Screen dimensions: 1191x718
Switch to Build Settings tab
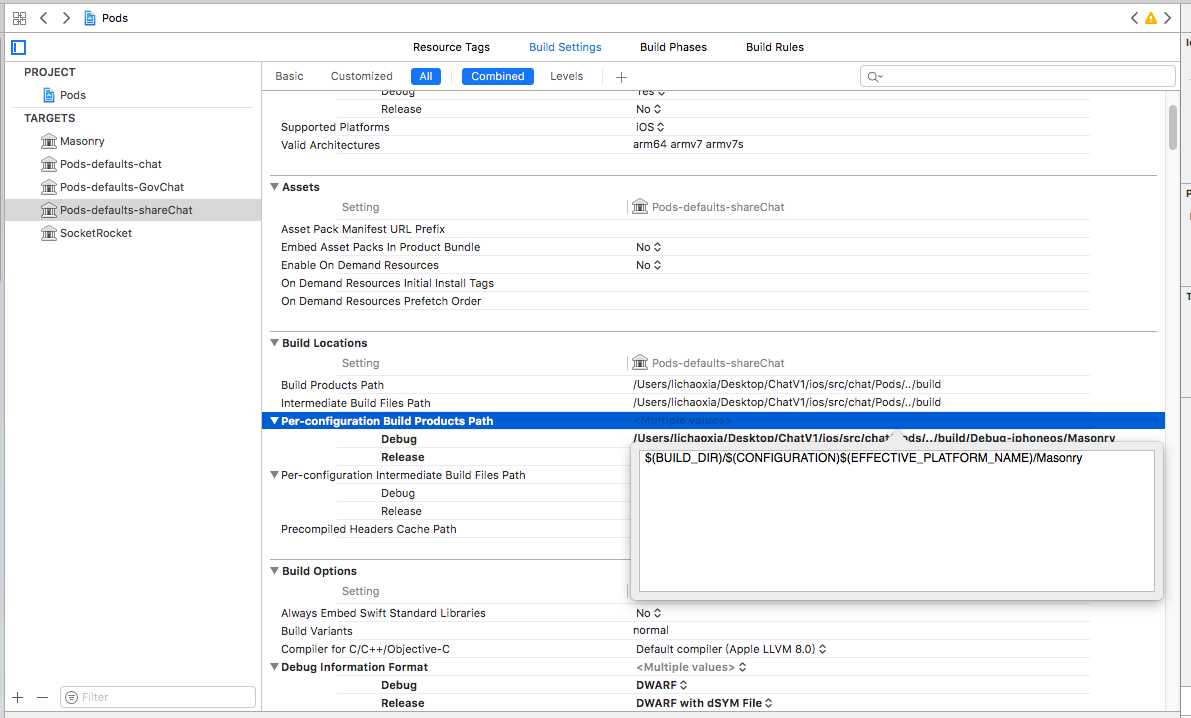point(565,47)
